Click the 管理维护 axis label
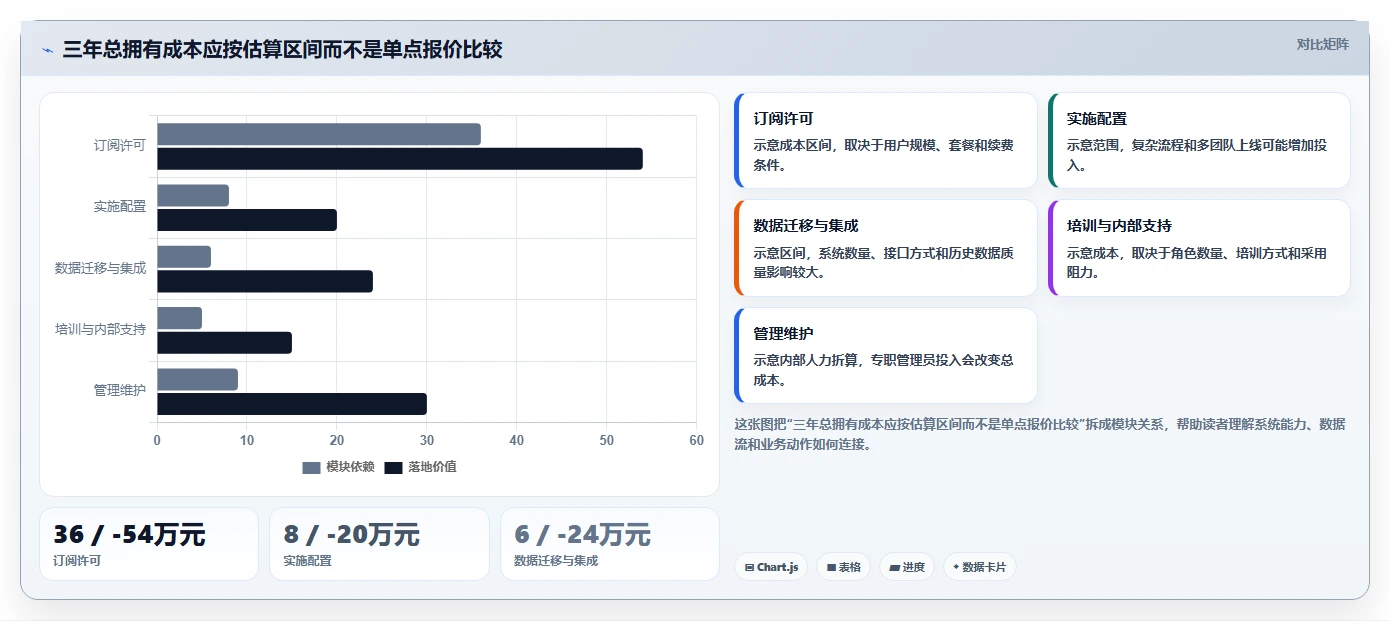This screenshot has width=1390, height=621. point(120,390)
